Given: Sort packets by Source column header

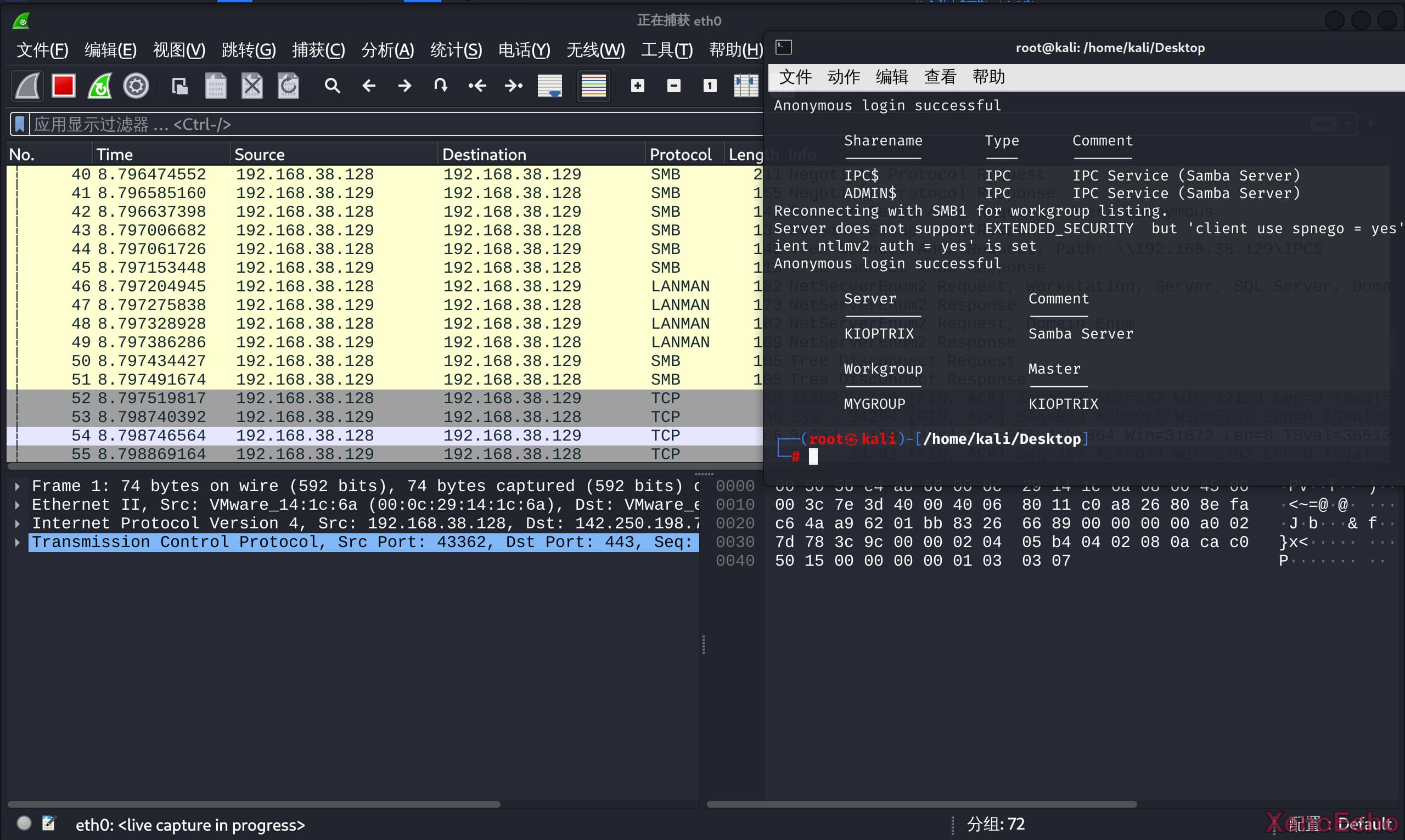Looking at the screenshot, I should (259, 155).
